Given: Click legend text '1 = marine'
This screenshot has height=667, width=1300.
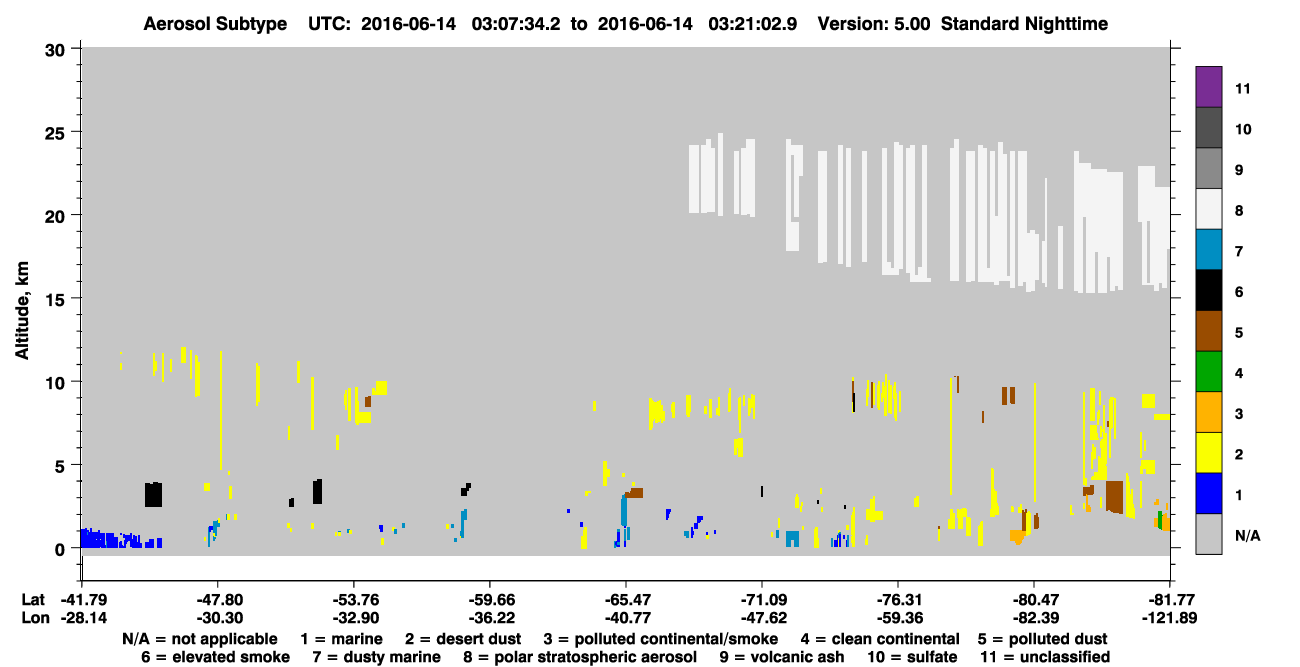Looking at the screenshot, I should pyautogui.click(x=341, y=639).
